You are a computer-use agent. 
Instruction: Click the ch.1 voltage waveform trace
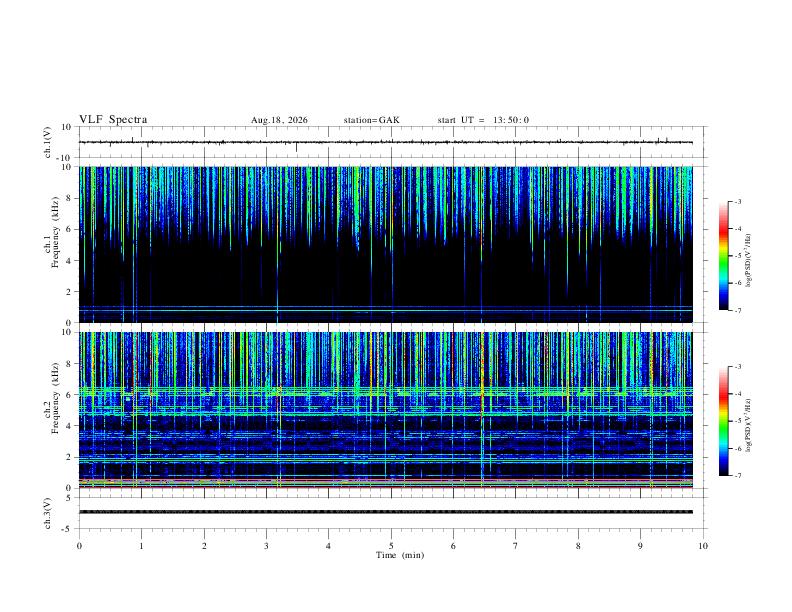[385, 142]
